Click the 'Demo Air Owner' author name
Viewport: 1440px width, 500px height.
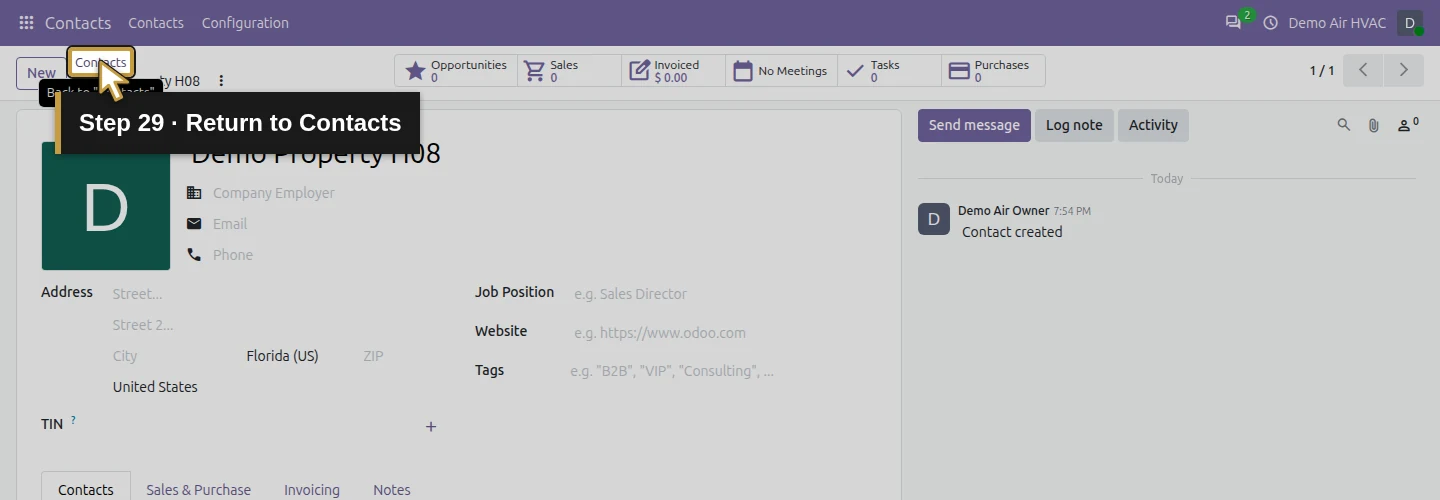1003,211
